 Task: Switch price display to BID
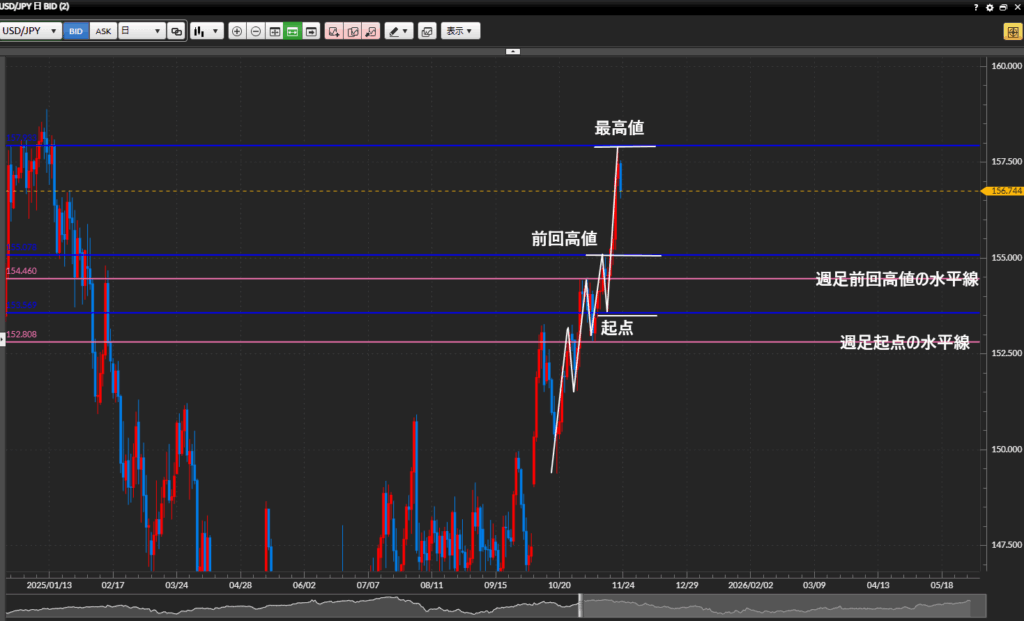[76, 31]
